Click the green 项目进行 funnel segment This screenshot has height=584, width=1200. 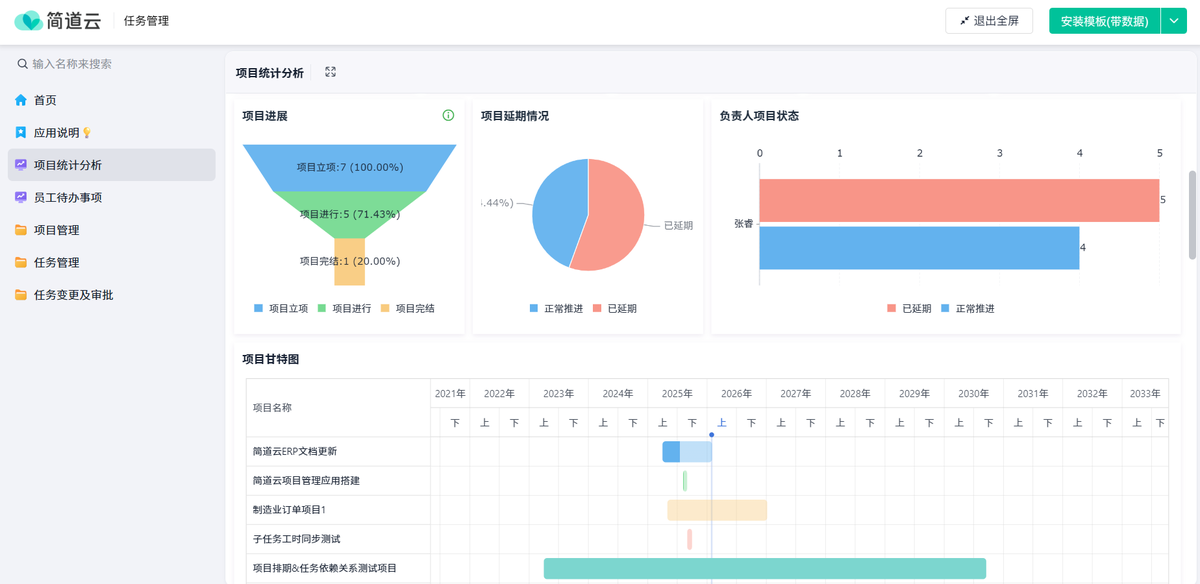[349, 214]
